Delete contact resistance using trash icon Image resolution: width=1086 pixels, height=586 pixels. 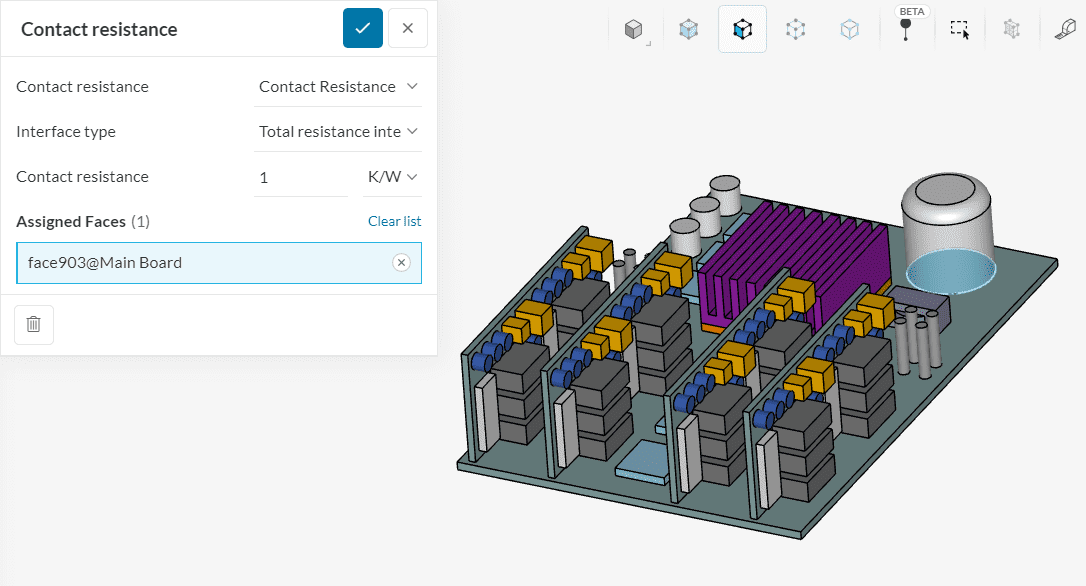tap(34, 324)
